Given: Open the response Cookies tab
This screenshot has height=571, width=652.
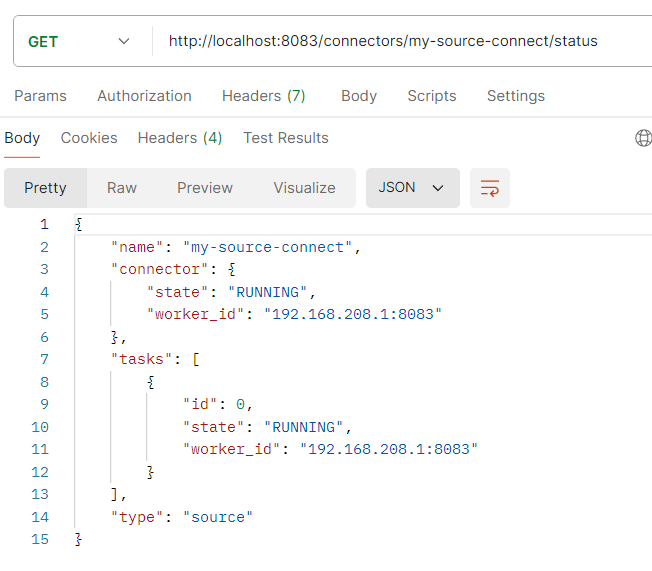Looking at the screenshot, I should click(x=89, y=138).
